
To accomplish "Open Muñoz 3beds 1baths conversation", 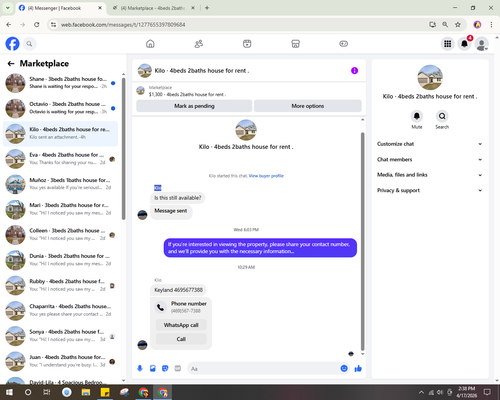I will 61,184.
